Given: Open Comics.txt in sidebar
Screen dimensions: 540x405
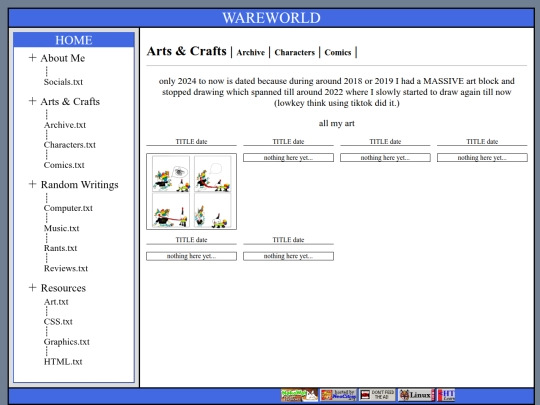Looking at the screenshot, I should (64, 165).
